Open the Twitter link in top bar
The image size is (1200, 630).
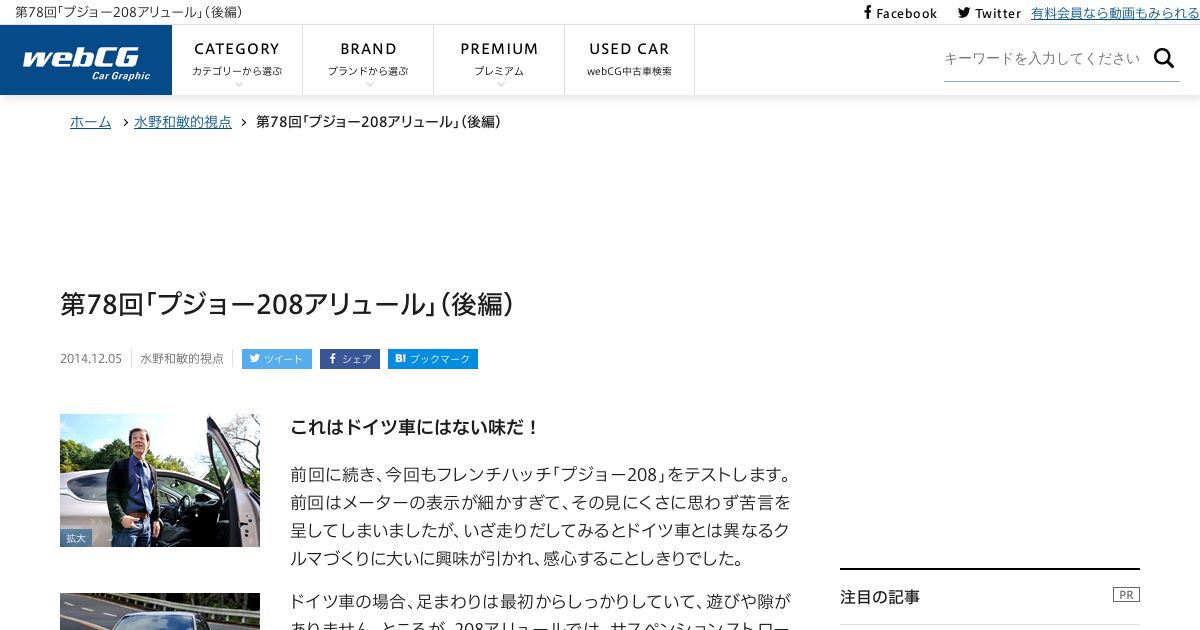989,13
